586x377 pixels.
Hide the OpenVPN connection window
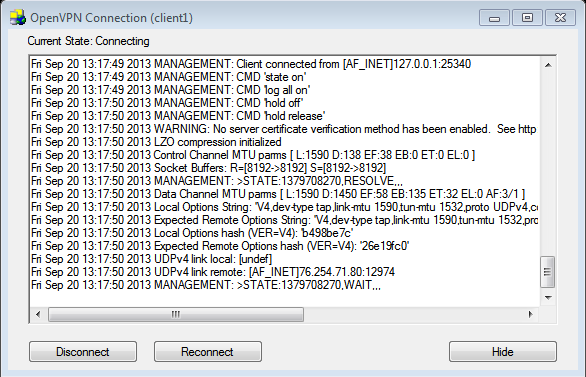tap(503, 352)
